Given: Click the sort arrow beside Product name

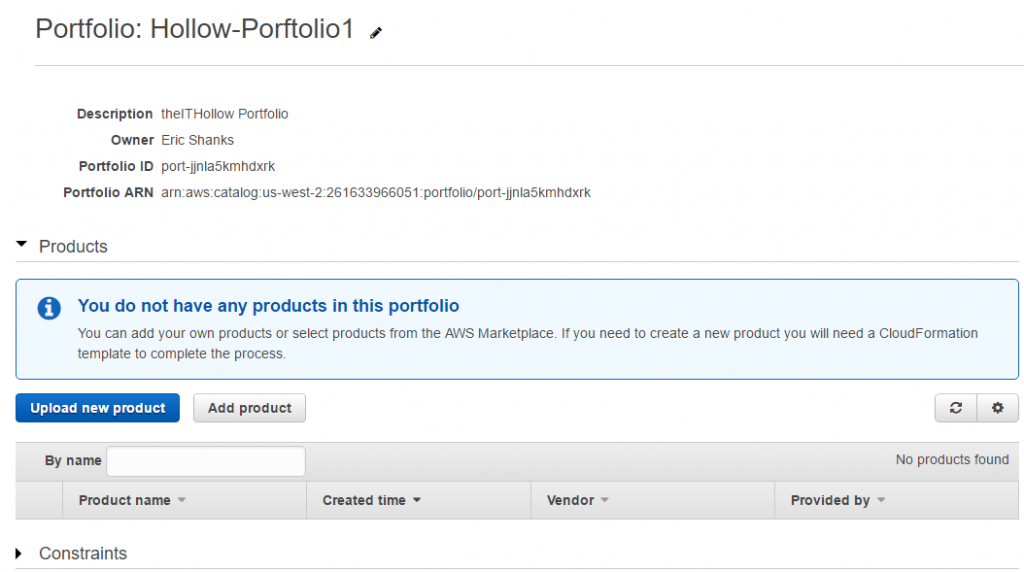Looking at the screenshot, I should tap(182, 501).
